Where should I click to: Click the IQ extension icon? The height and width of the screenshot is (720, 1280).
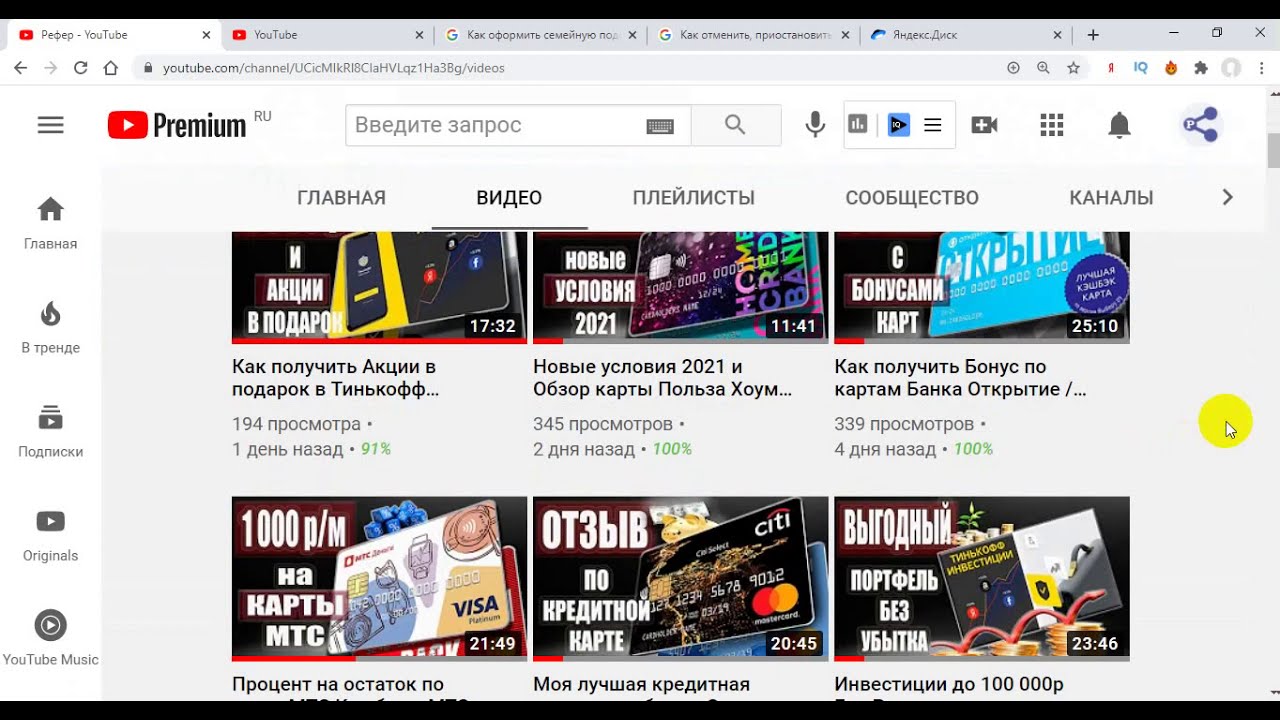coord(1141,68)
